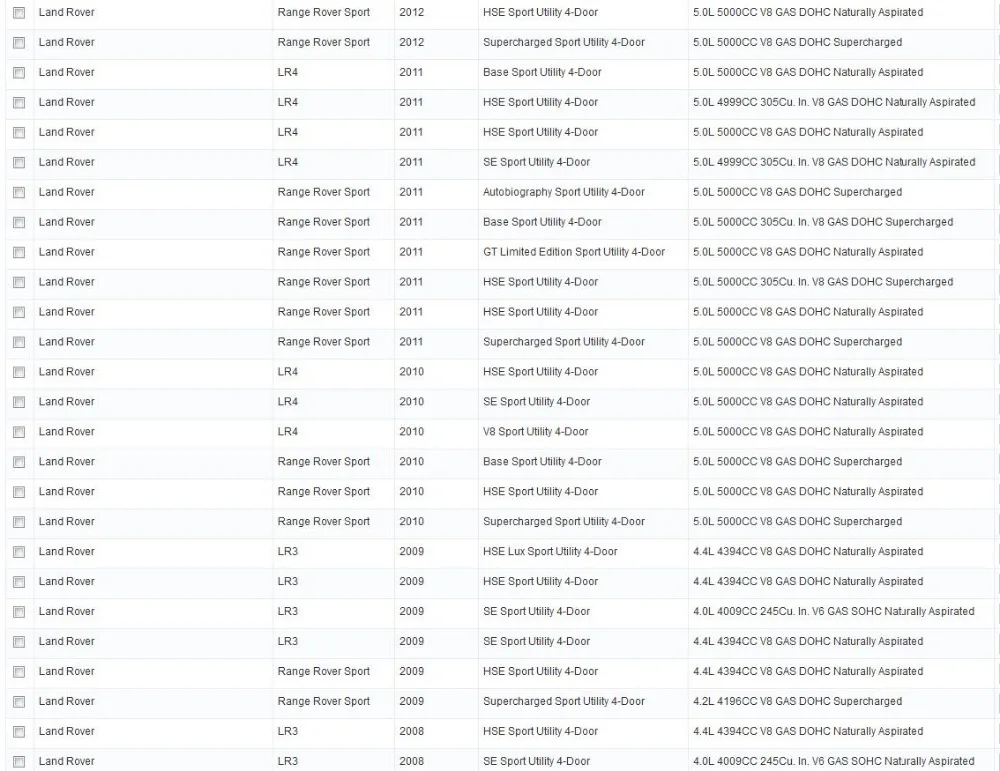Click 'HSE Sport Utility 4-Door' in 2011 Range Rover Sport Naturally Aspirated row
Viewport: 1000px width, 771px height.
pyautogui.click(x=540, y=312)
